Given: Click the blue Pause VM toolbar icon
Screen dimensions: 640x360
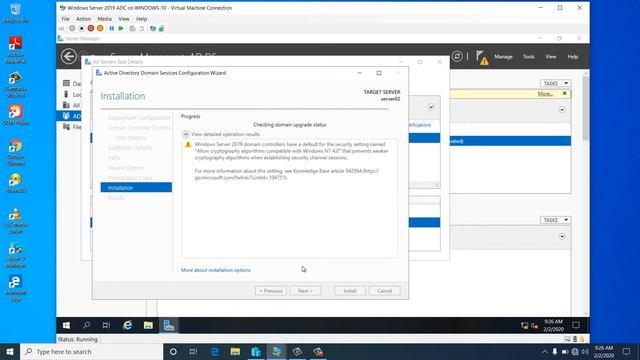Looking at the screenshot, I should pos(111,29).
